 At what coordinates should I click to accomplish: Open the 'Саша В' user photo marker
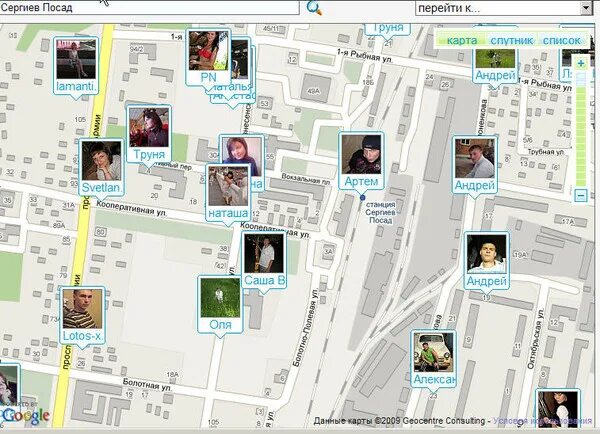264,260
